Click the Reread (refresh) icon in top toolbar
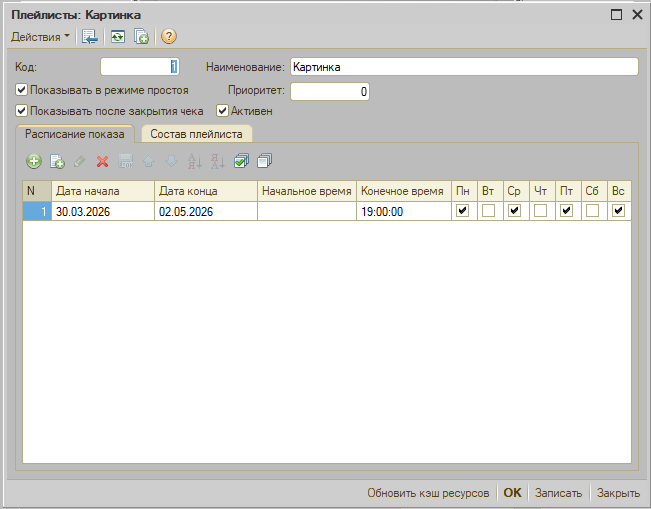 click(x=118, y=37)
